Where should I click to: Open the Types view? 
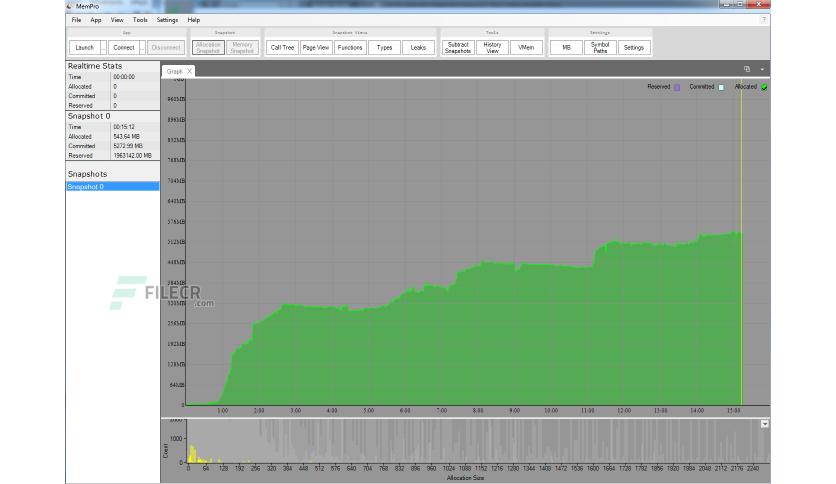point(384,47)
